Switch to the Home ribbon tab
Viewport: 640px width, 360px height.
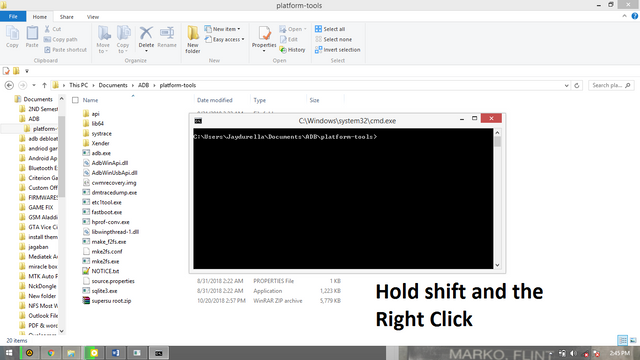pyautogui.click(x=40, y=17)
